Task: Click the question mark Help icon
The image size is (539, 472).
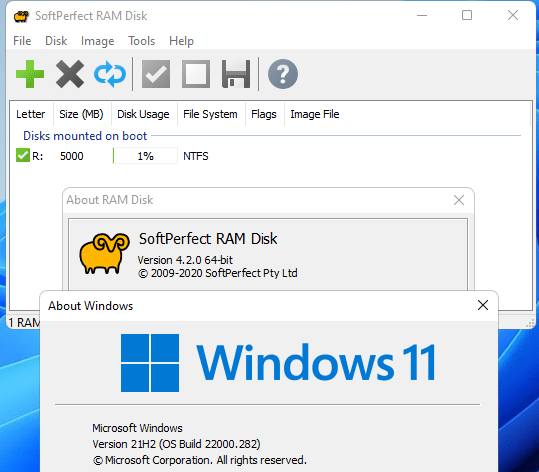Action: (x=283, y=74)
